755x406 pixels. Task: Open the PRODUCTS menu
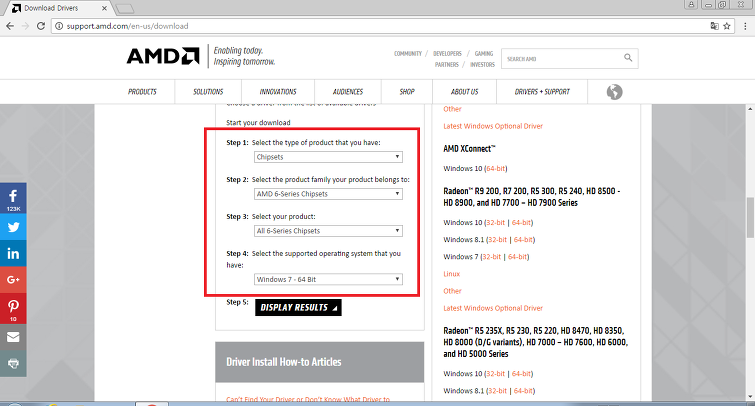tap(142, 92)
